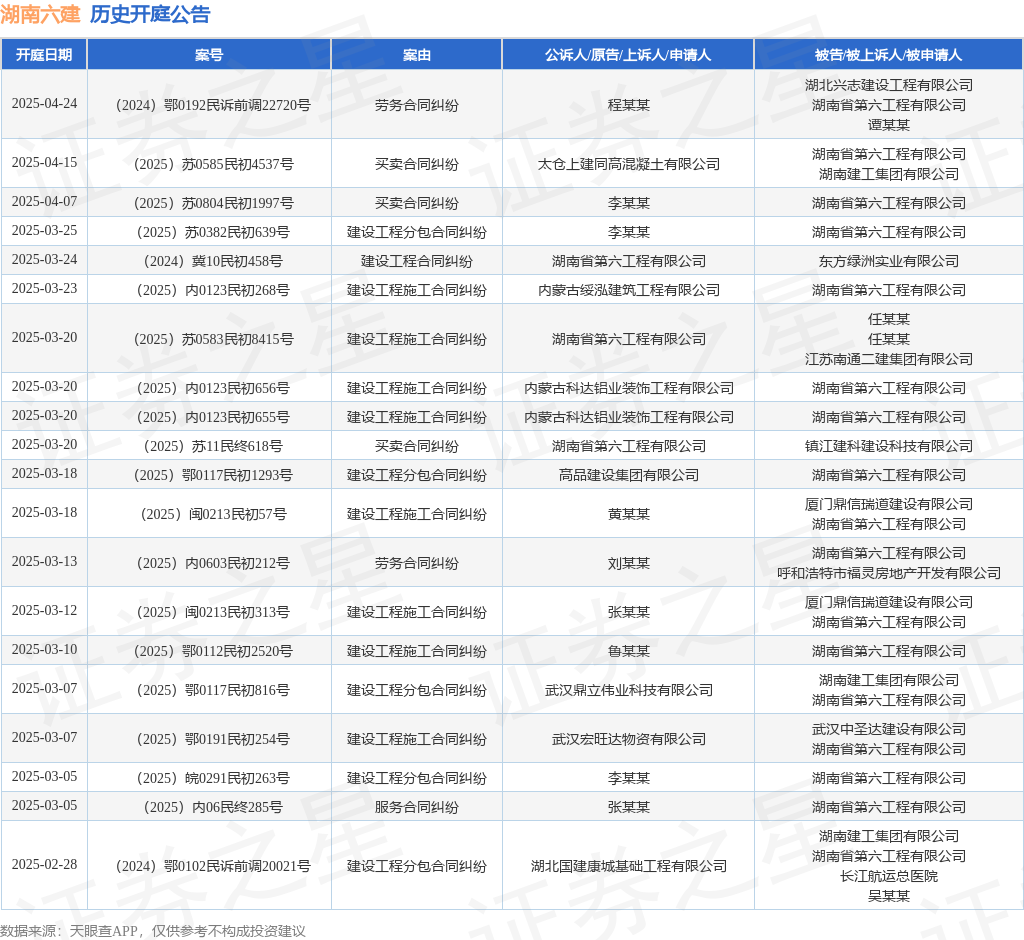
Task: Click plaintiff 武汉鼎立伟业科技有限公司
Action: 628,690
